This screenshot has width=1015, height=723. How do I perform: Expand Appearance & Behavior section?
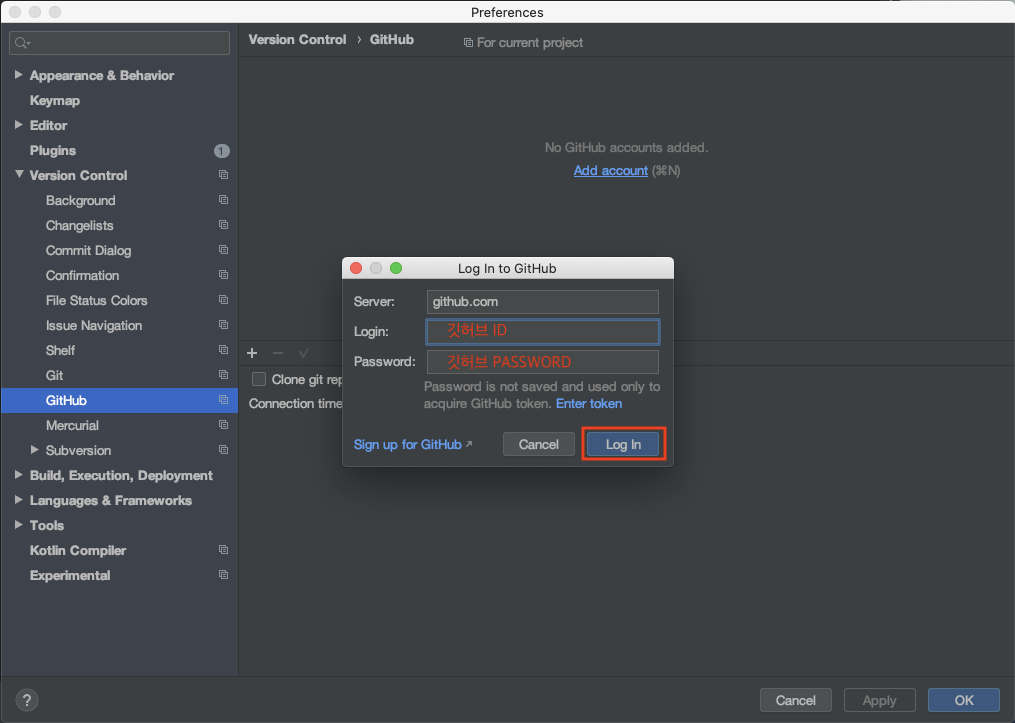click(x=19, y=75)
